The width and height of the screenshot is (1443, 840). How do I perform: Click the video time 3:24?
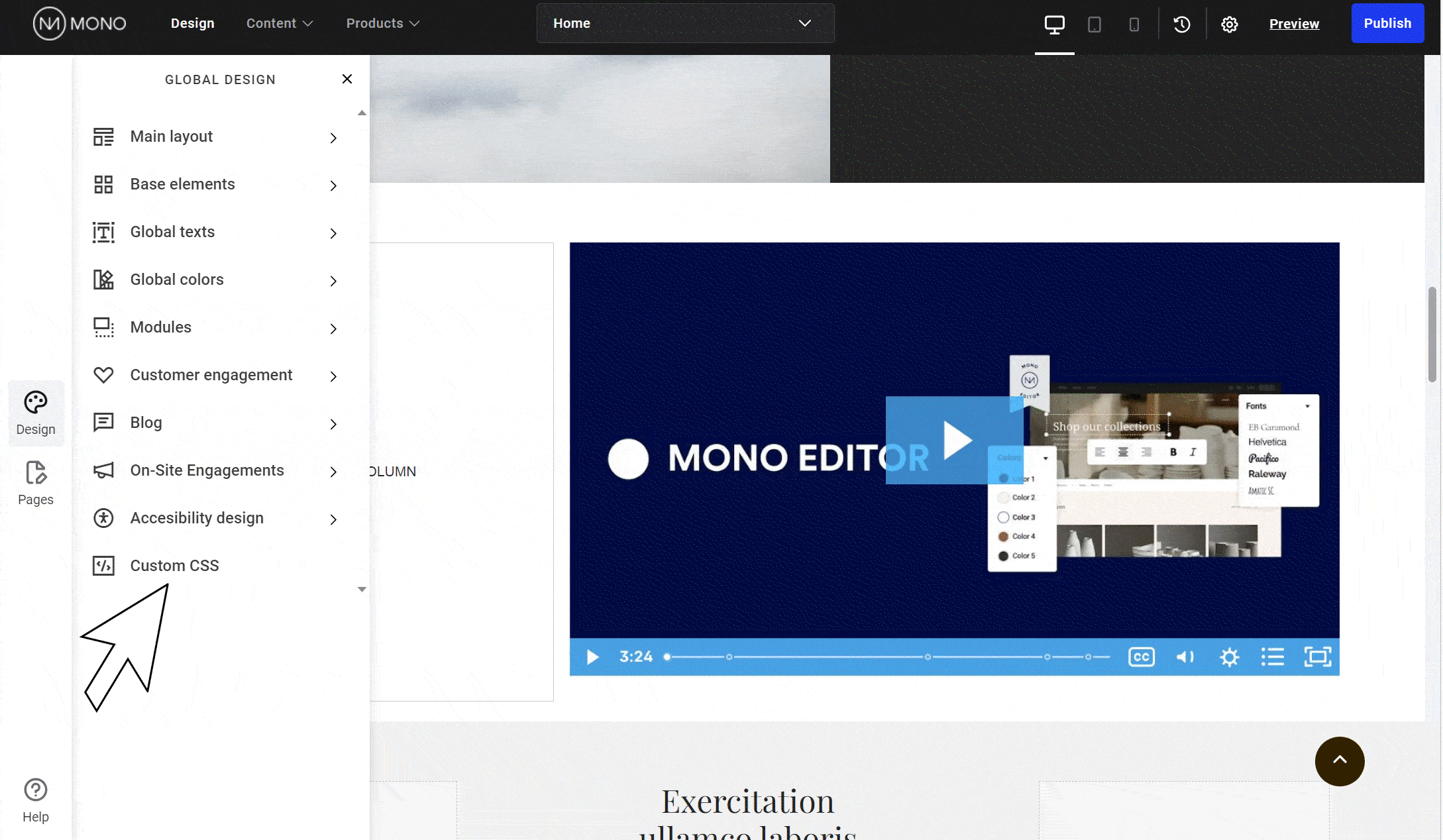(635, 656)
